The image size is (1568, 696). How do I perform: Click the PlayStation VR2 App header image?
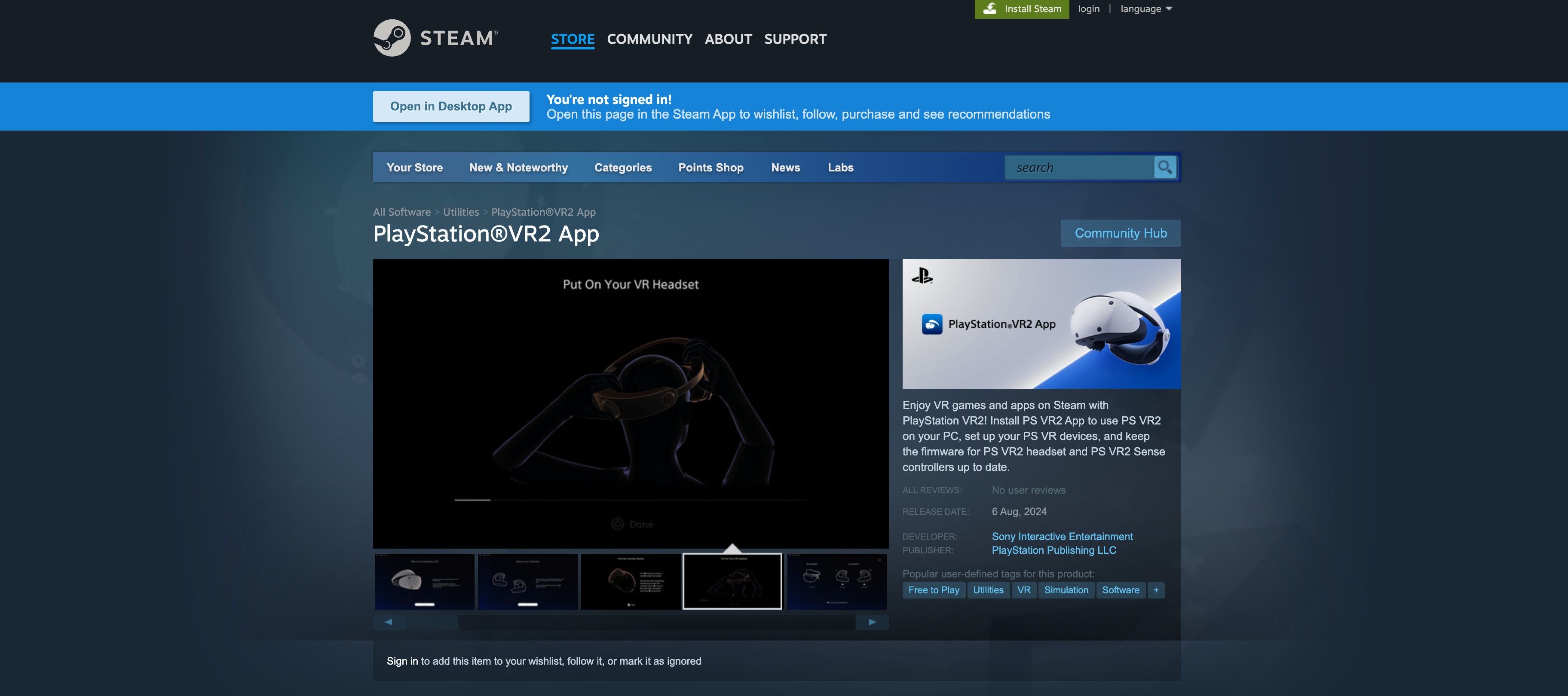click(x=1041, y=324)
